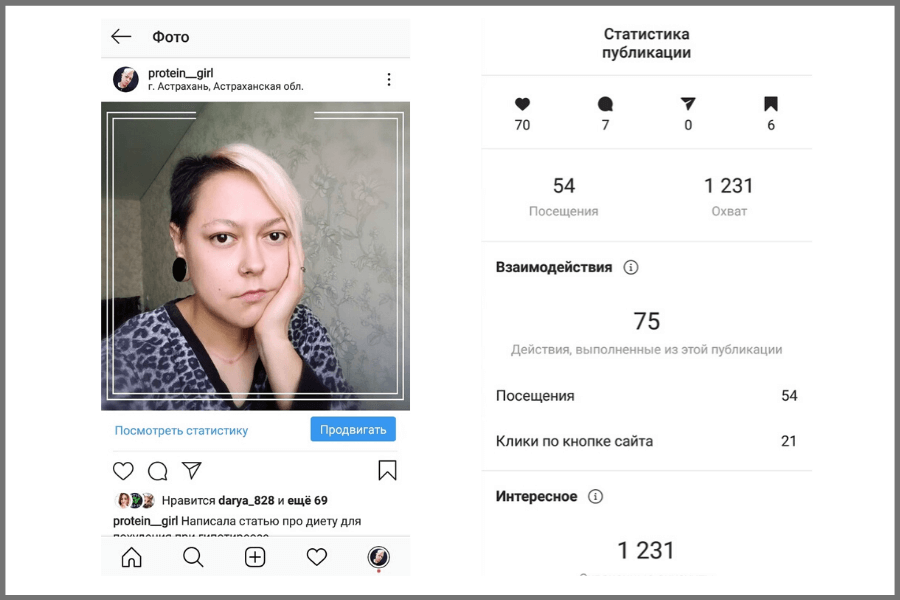
Task: Show info for Взаимодействия section
Action: click(631, 267)
